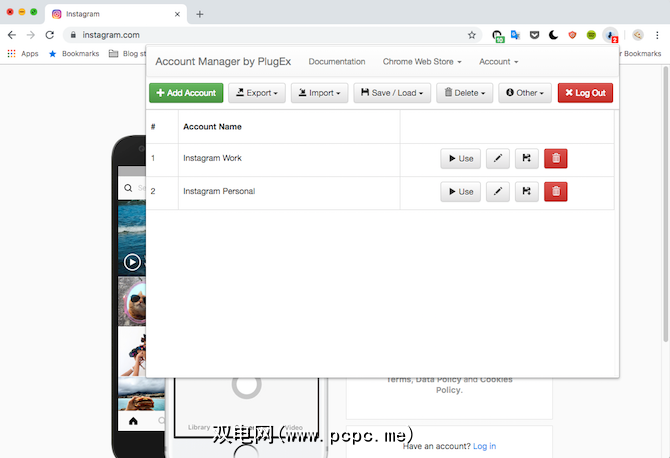670x458 pixels.
Task: Reload the Instagram page
Action: tap(50, 35)
